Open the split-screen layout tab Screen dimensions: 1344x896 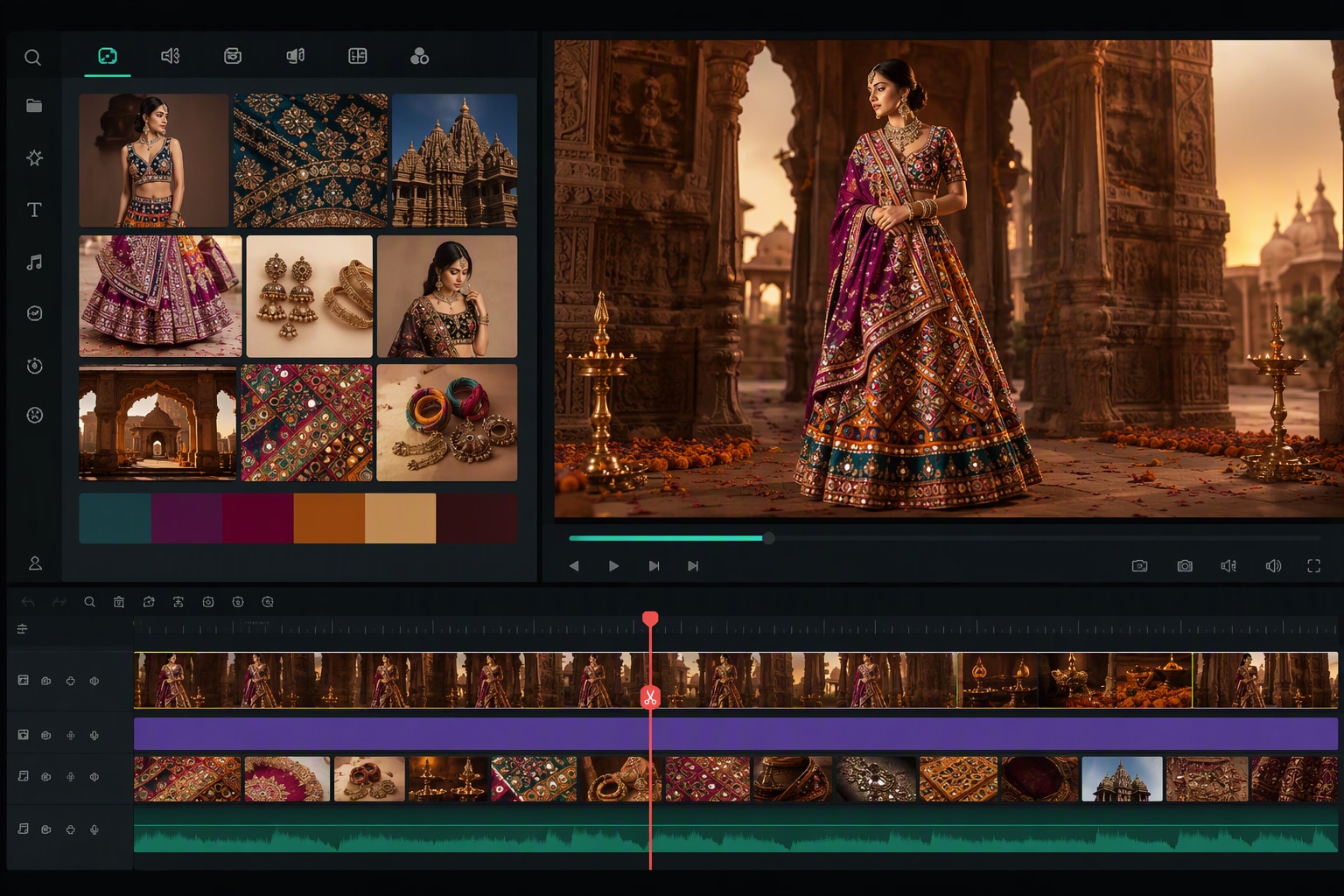(x=358, y=56)
